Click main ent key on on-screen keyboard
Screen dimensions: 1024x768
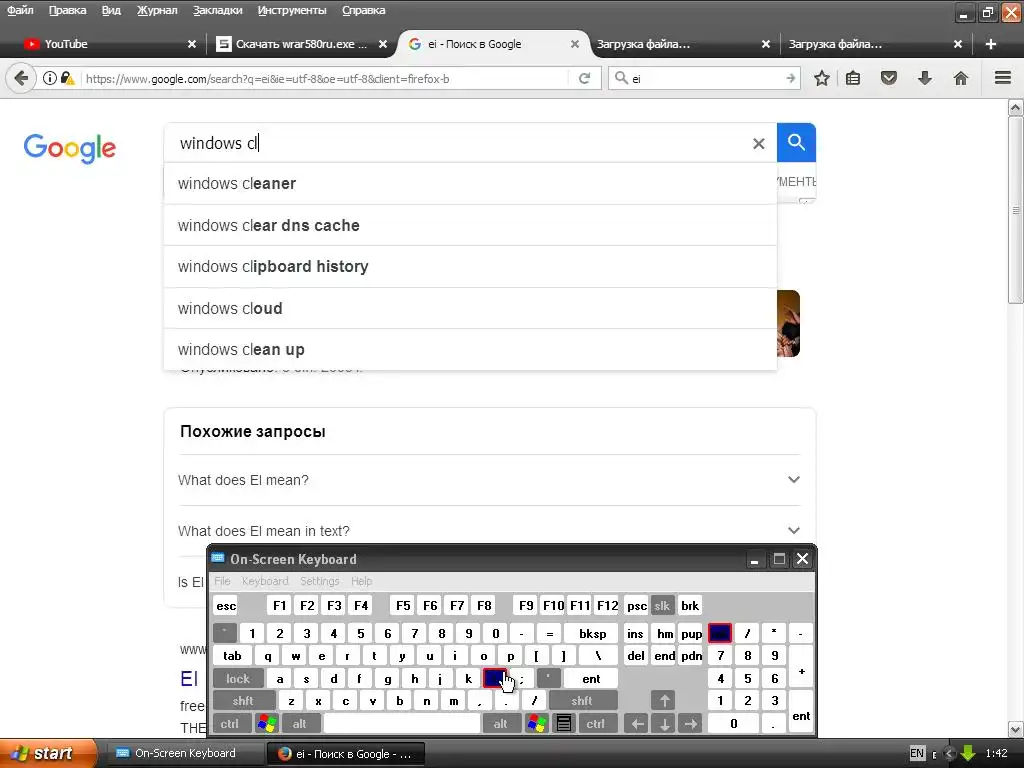pos(591,679)
